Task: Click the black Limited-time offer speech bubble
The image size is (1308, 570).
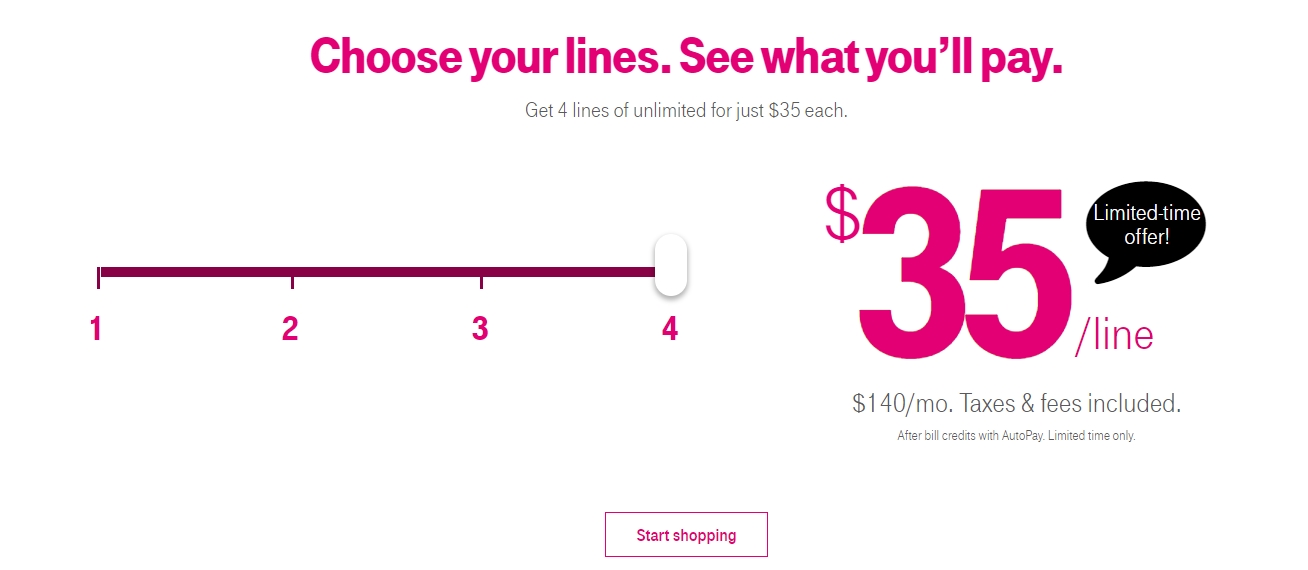Action: point(1146,227)
